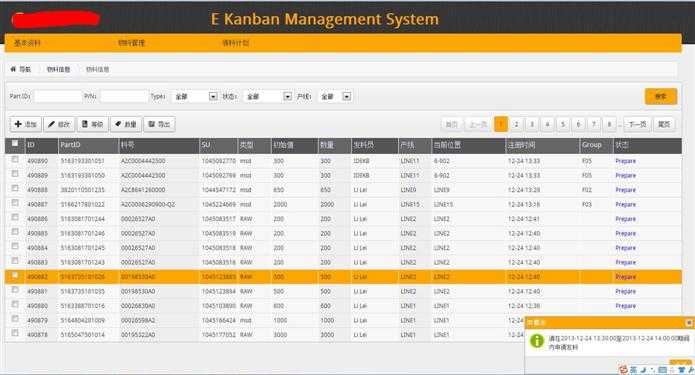This screenshot has width=695, height=375.
Task: Click the 下一页 next page button
Action: point(637,124)
